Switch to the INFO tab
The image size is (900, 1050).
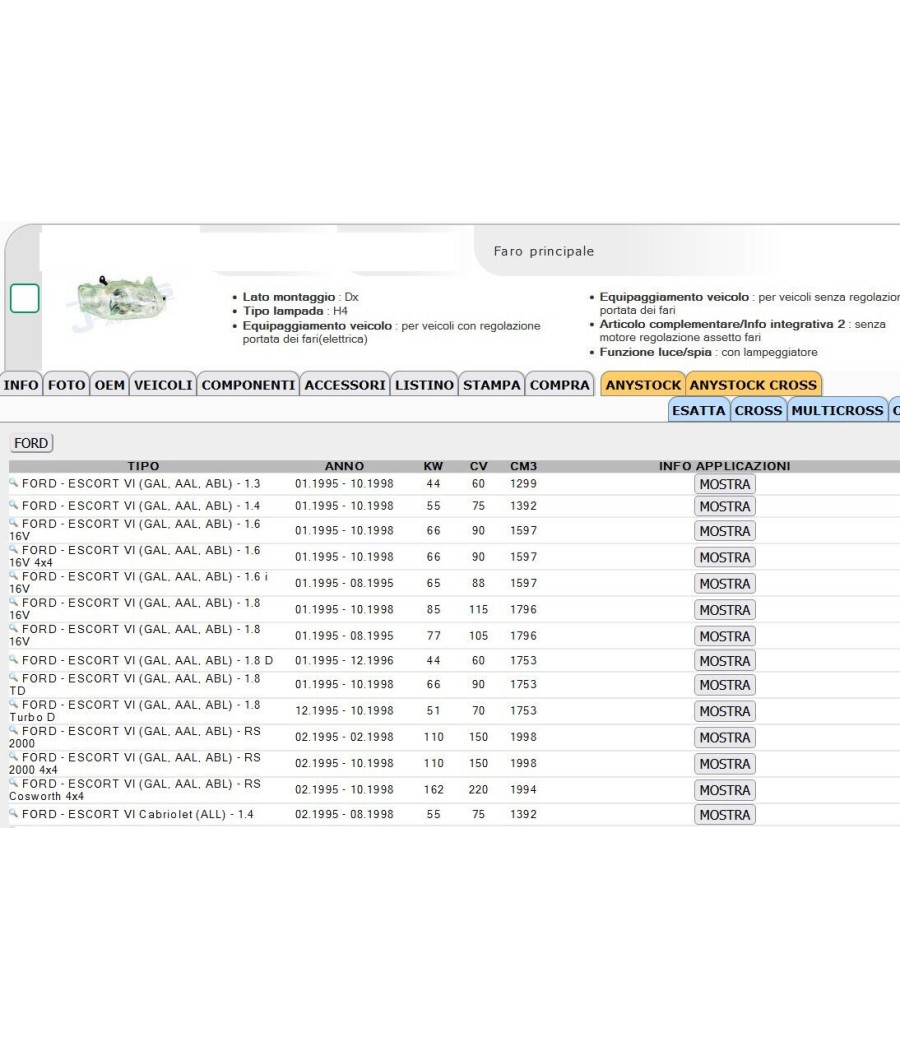[21, 385]
